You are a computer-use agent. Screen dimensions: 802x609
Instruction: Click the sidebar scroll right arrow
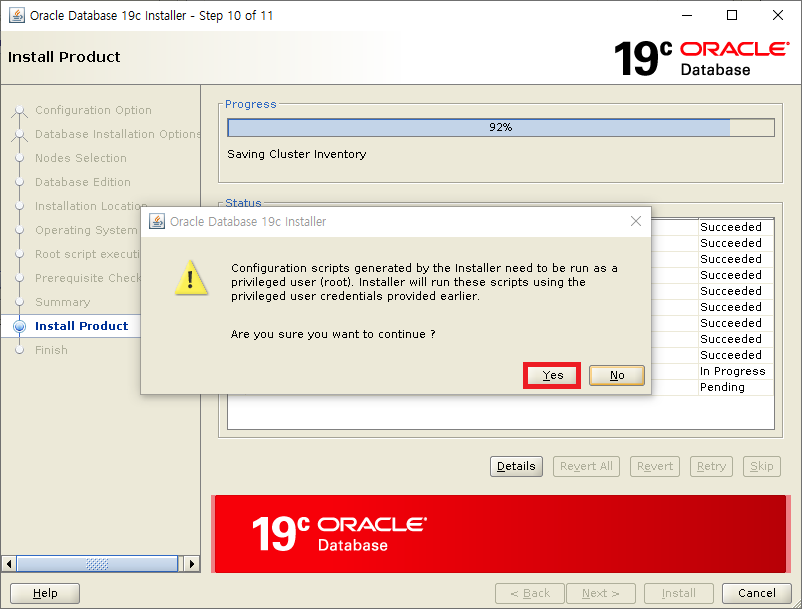point(192,564)
